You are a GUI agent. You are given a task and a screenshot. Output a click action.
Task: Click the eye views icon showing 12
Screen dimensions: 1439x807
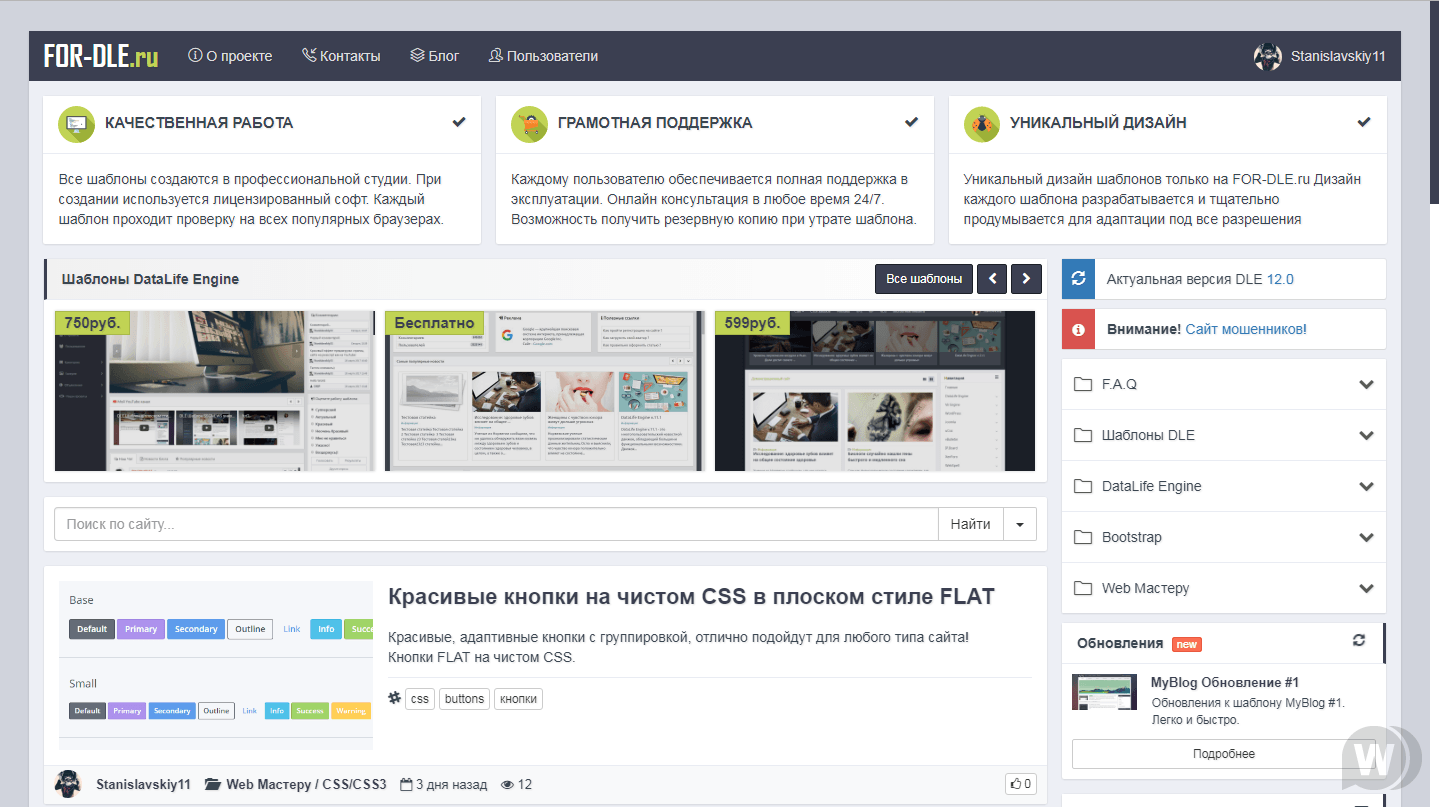[505, 785]
